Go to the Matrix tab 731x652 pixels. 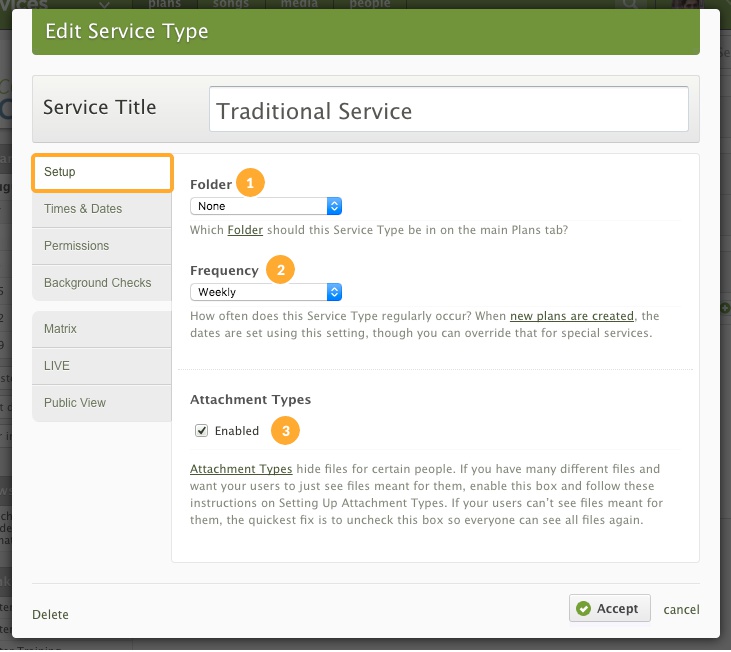pos(102,329)
